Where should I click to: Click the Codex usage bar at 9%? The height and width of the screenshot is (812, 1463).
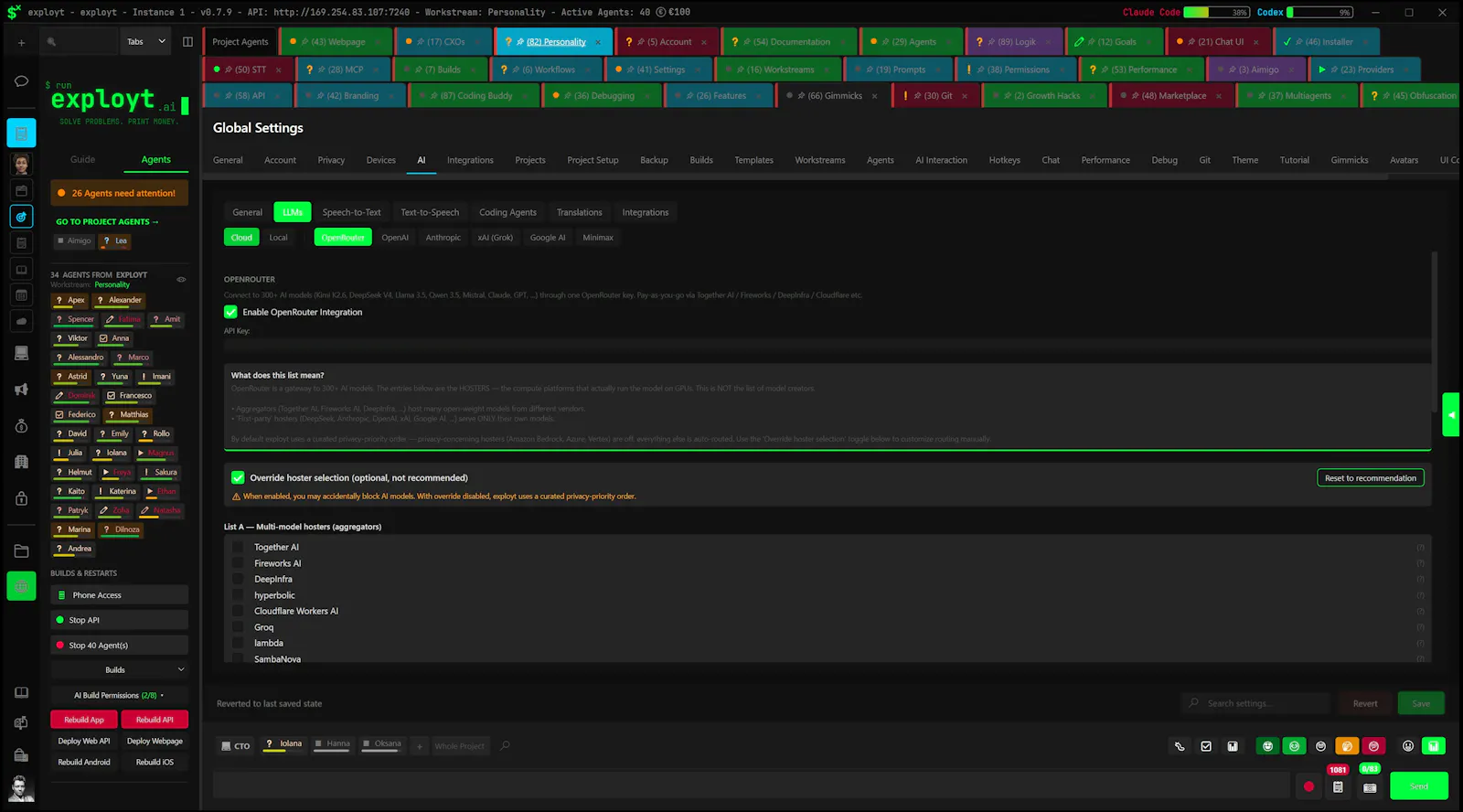click(x=1319, y=13)
